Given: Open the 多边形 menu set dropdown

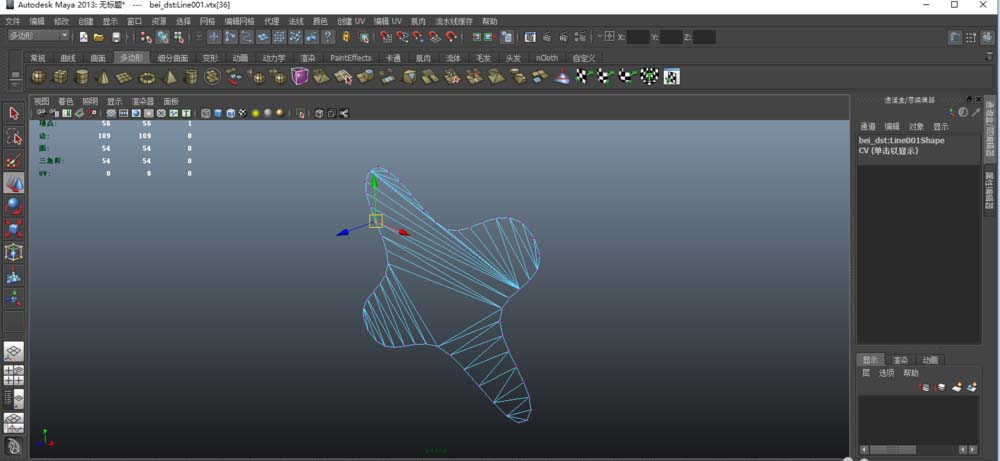Looking at the screenshot, I should 38,36.
